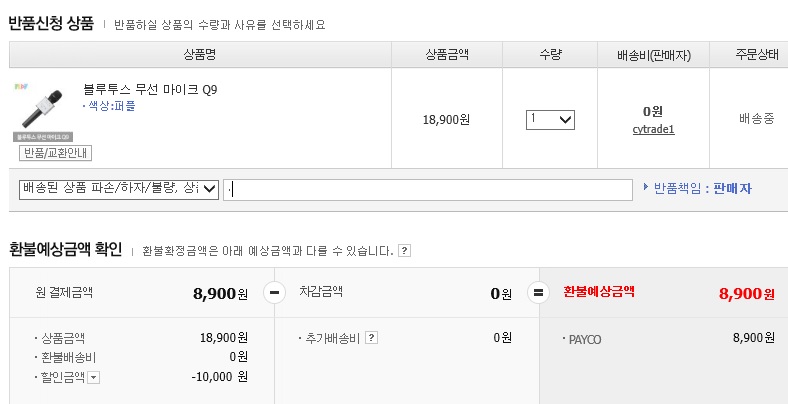The image size is (788, 404).
Task: Click the small logo above the product image
Action: [24, 87]
